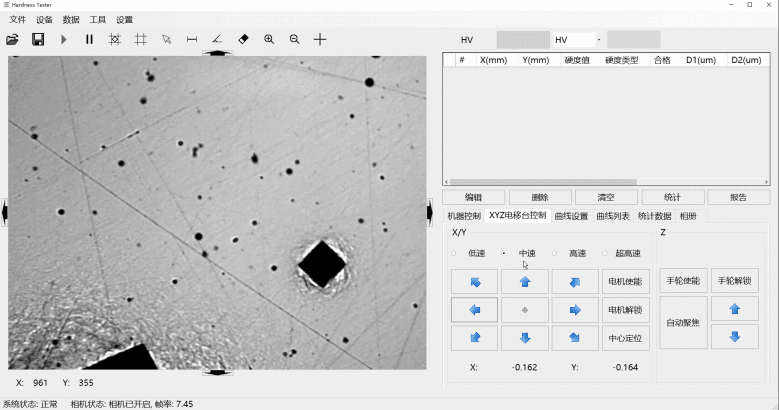779x410 pixels.
Task: Click the save disk icon in toolbar
Action: point(38,39)
